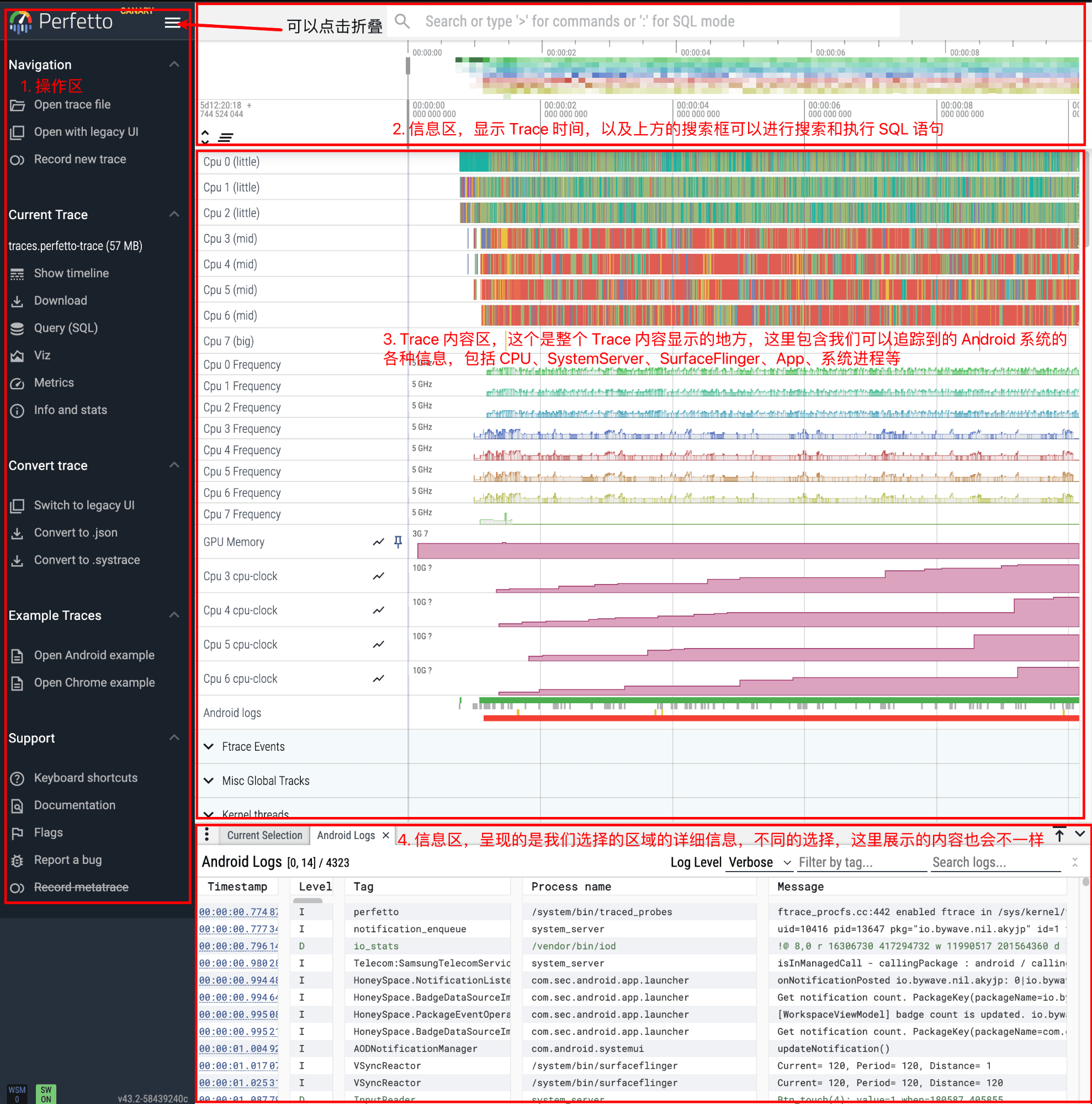Toggle graph mode on Cpu 3 cpu-clock track

(x=378, y=576)
